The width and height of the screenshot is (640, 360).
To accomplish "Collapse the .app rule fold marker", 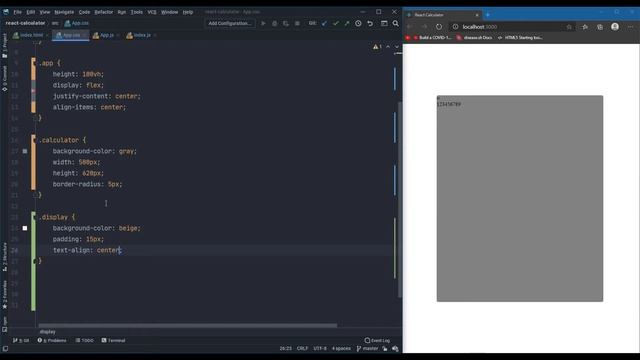I will click(x=34, y=63).
